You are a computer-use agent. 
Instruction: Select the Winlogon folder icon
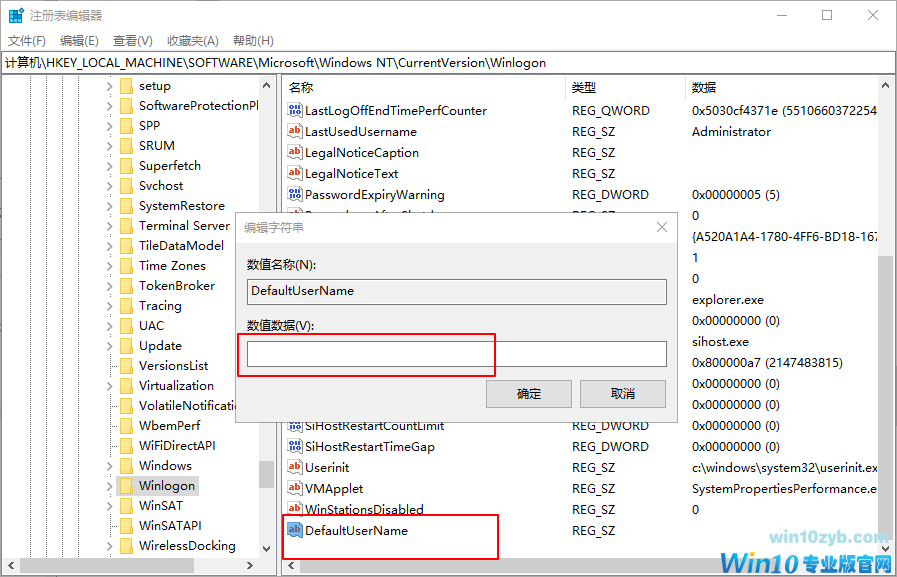[x=126, y=486]
